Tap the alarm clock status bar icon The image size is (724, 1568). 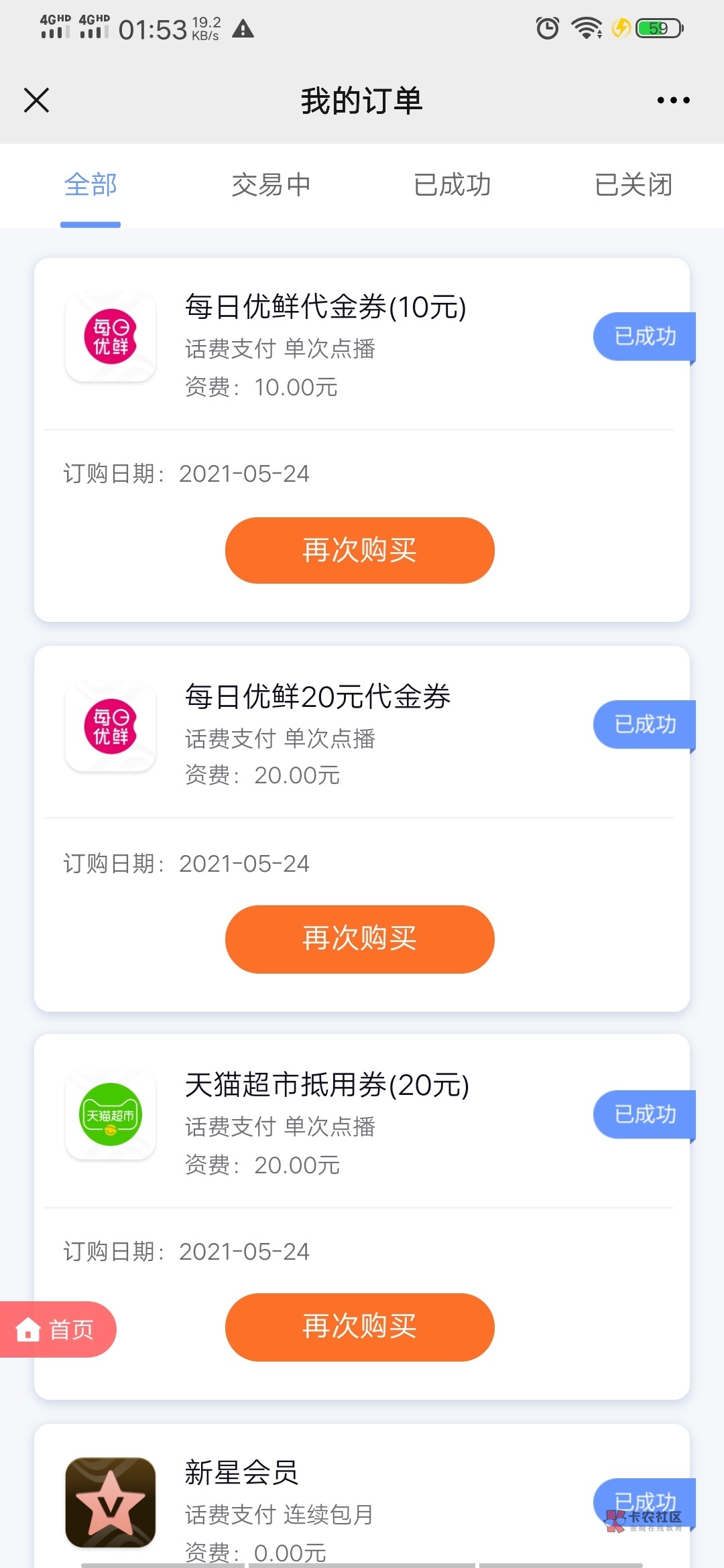click(x=547, y=28)
